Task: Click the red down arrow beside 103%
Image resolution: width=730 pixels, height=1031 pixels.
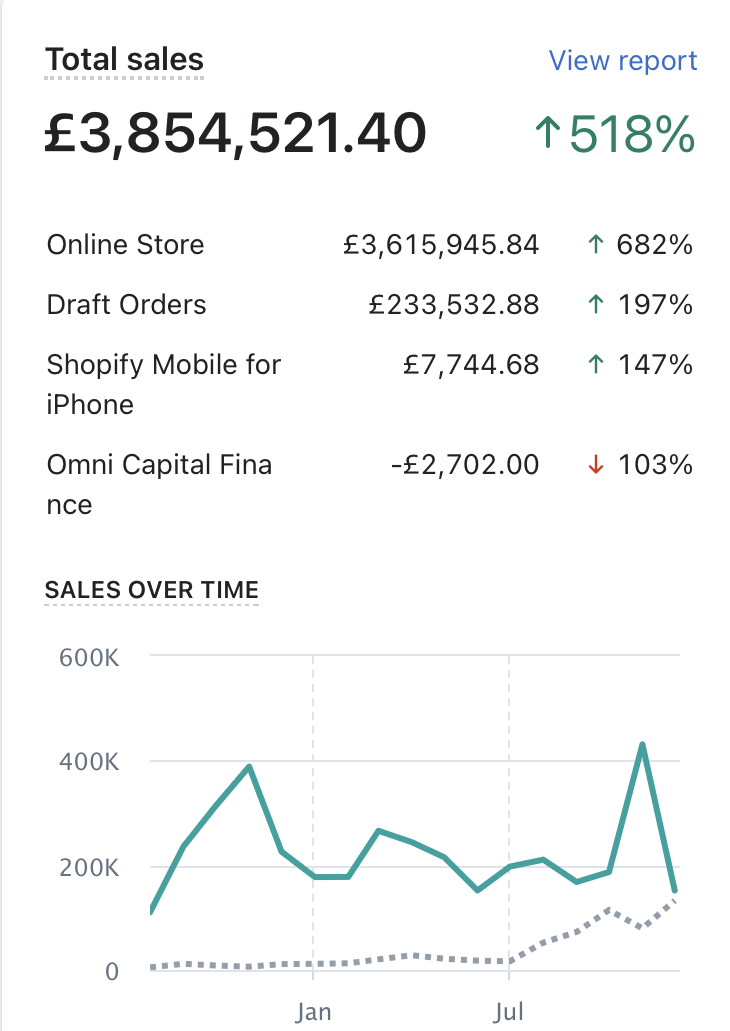Action: pos(596,465)
